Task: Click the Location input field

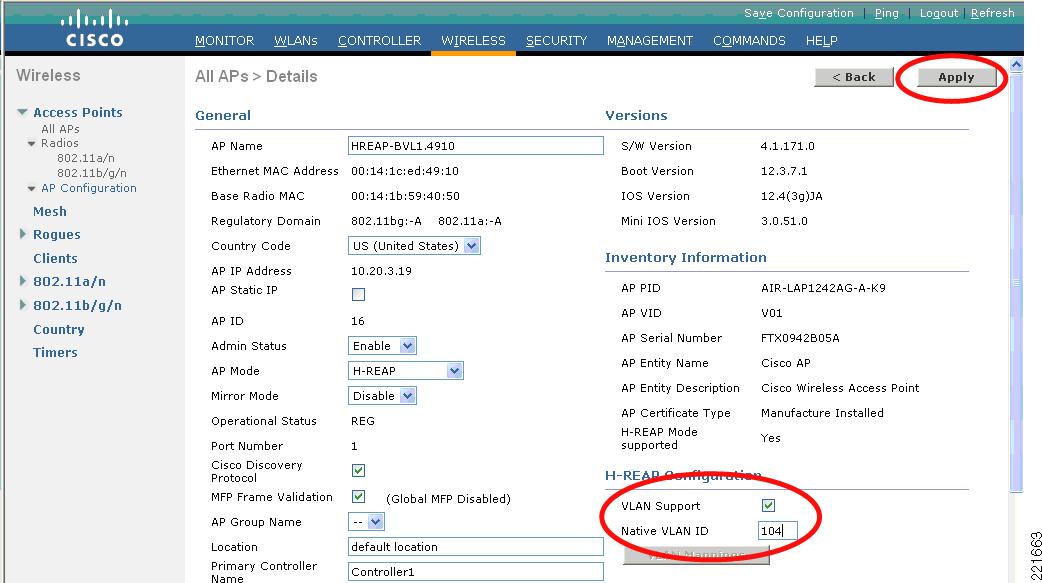Action: click(x=476, y=546)
